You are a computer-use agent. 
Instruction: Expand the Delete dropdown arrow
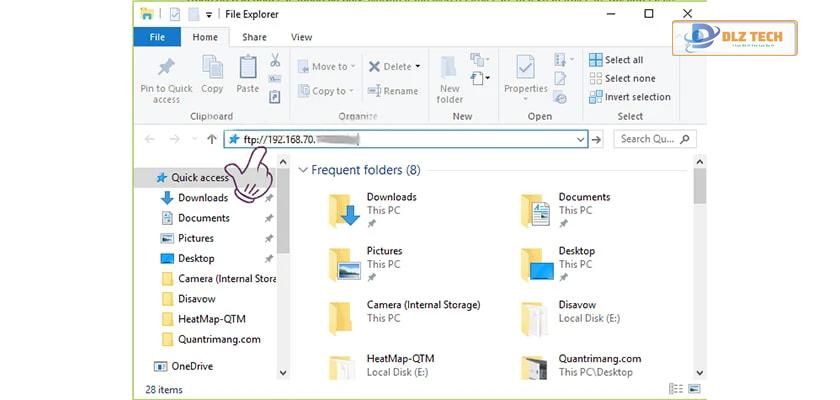(418, 67)
